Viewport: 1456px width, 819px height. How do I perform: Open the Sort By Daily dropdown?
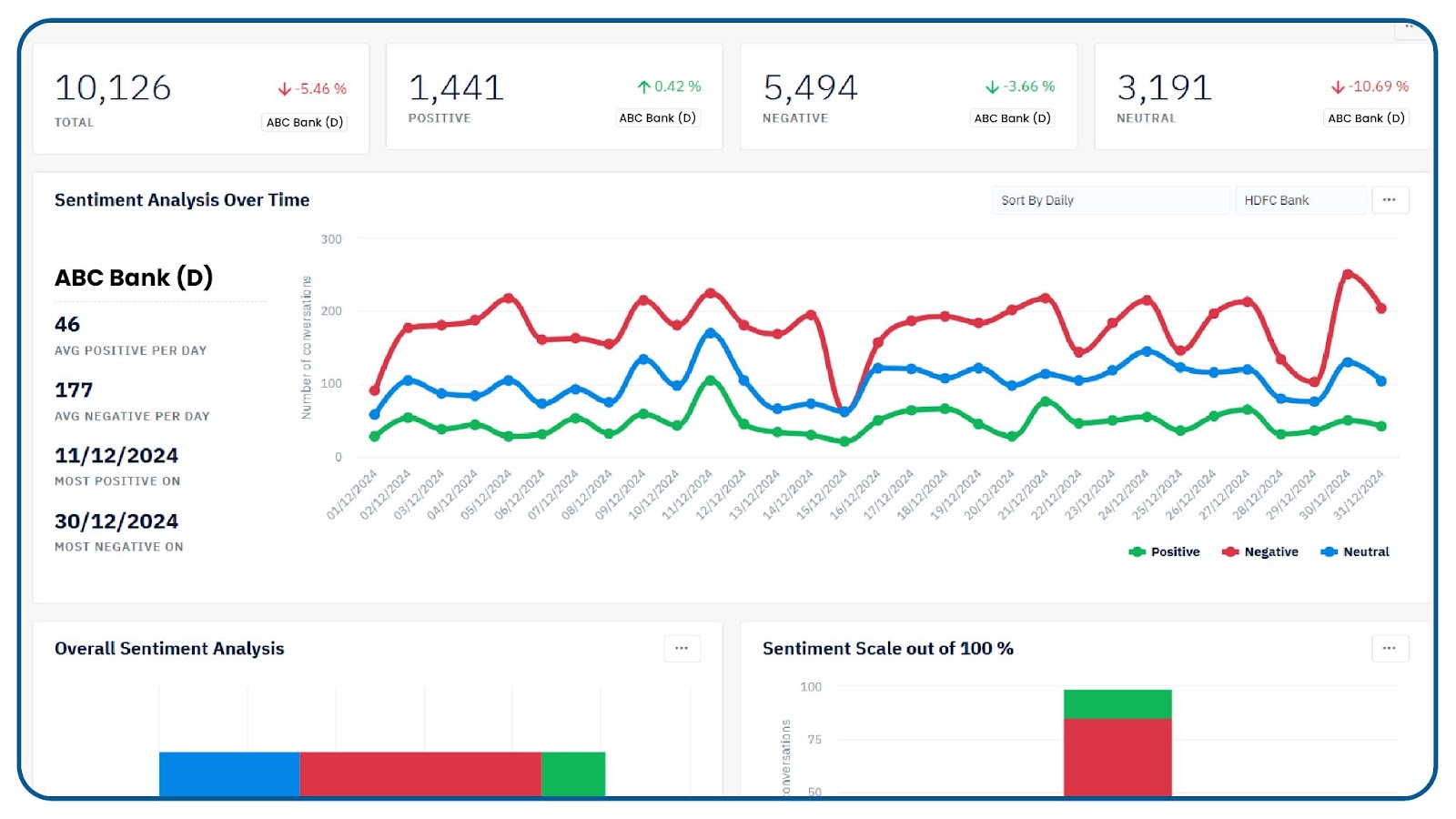[1110, 200]
